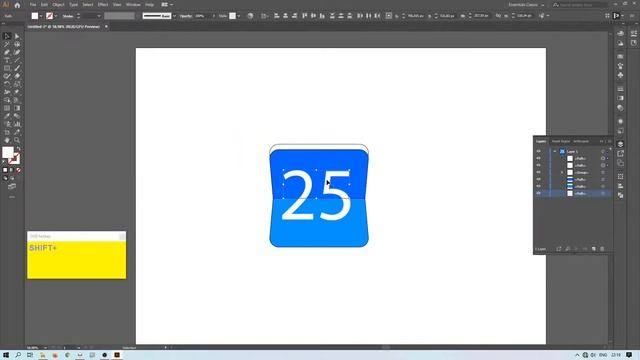Select the Zoom tool

click(x=17, y=140)
